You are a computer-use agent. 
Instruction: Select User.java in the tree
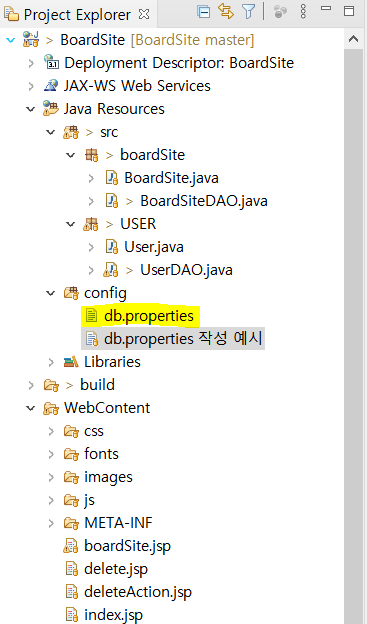pyautogui.click(x=154, y=247)
